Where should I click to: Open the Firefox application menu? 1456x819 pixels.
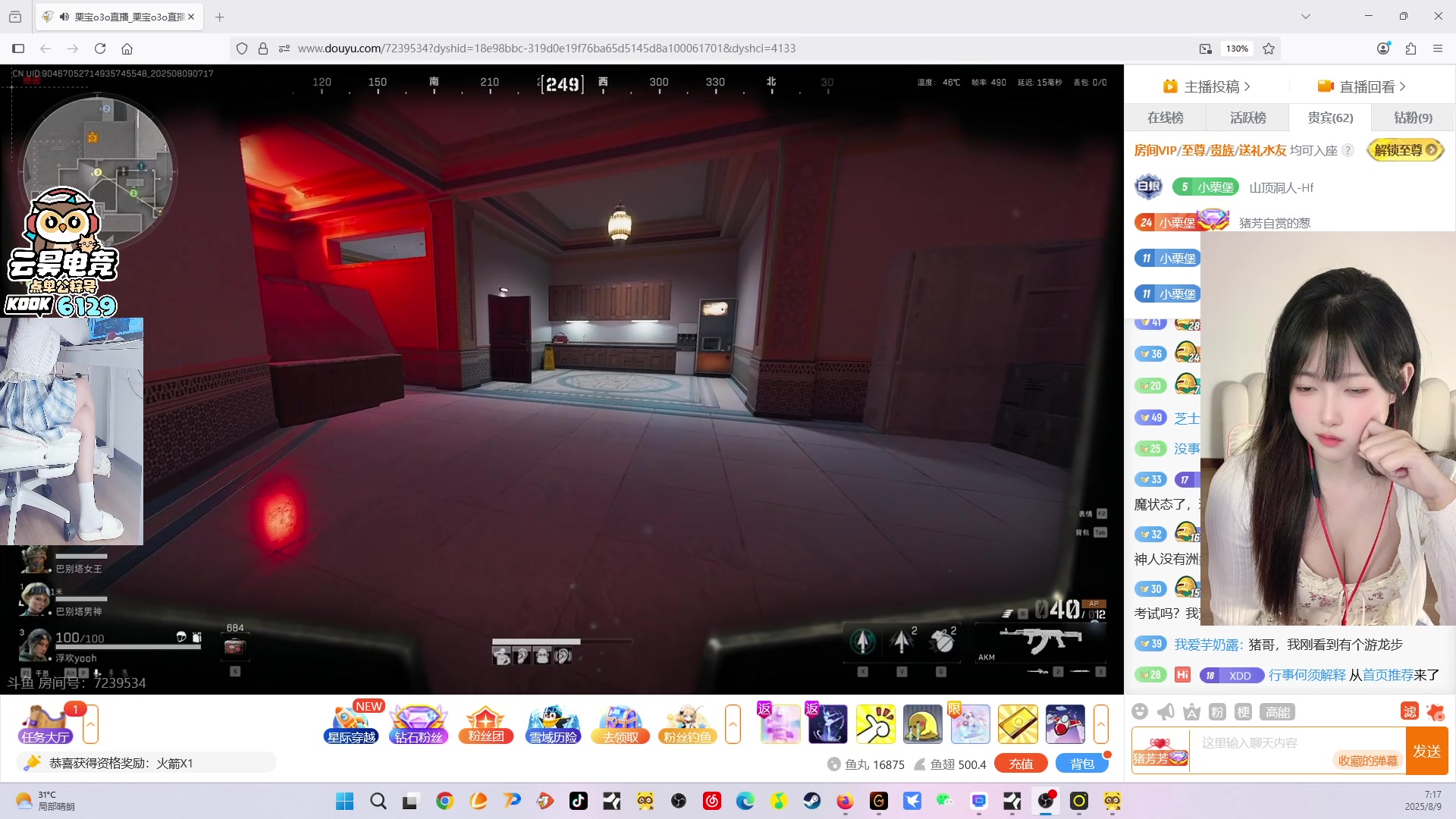(1437, 49)
